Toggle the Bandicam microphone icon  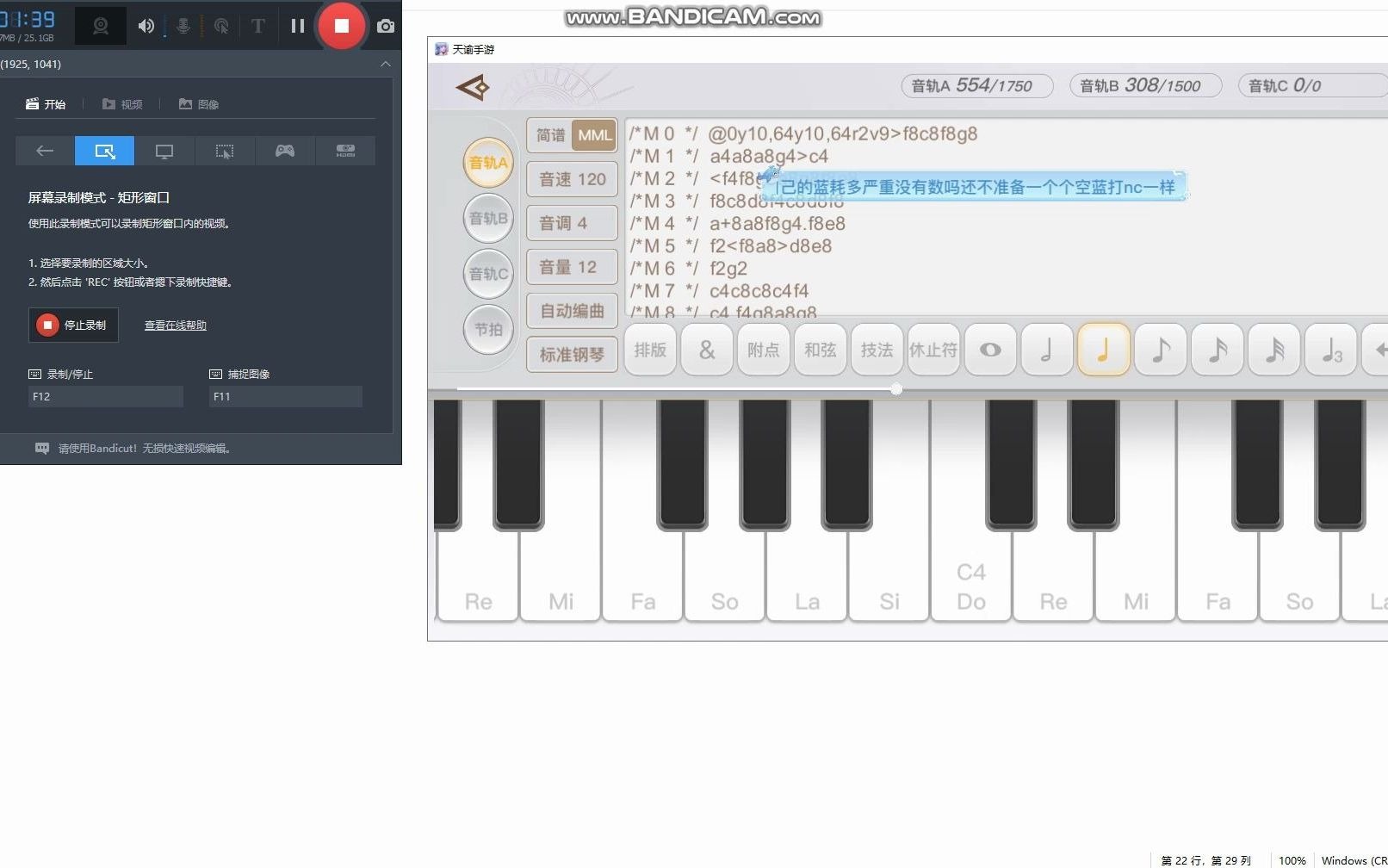(x=183, y=26)
